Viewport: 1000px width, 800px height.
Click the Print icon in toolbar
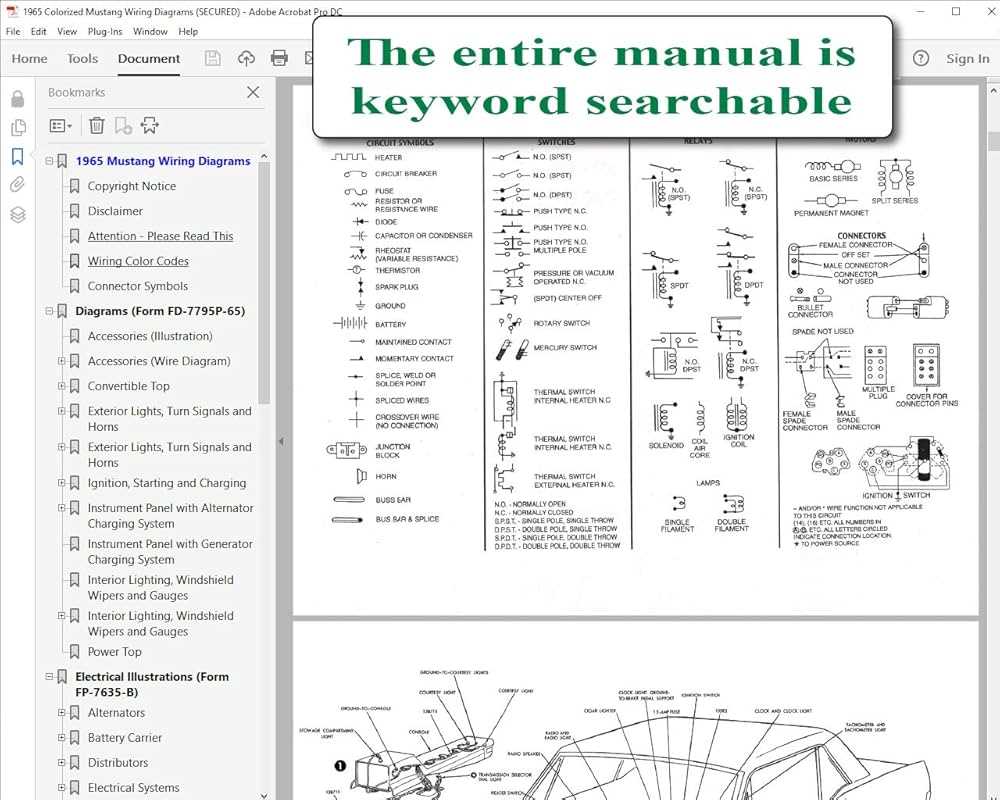point(279,59)
